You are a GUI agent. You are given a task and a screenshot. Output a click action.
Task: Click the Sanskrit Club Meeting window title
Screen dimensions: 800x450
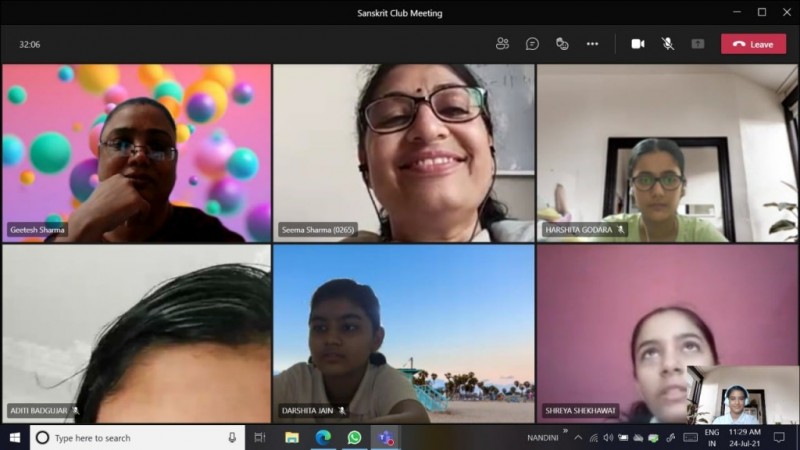(x=399, y=13)
